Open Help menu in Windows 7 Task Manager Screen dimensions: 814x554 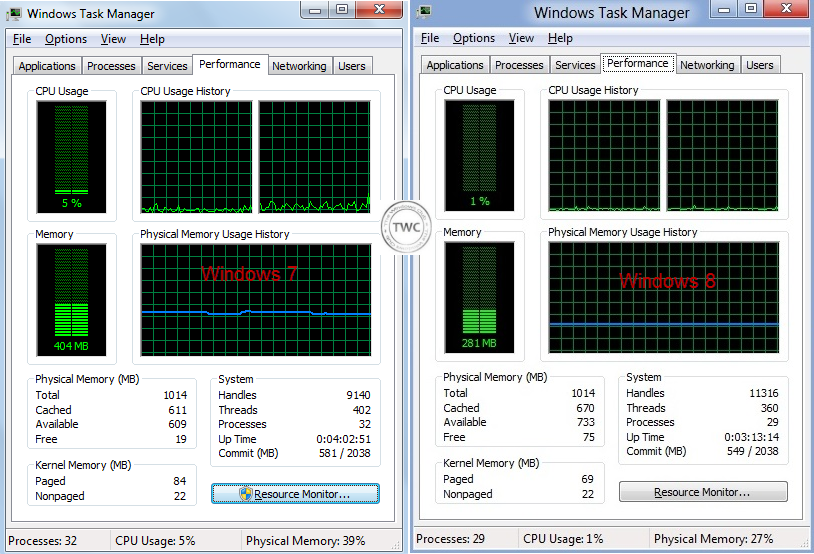click(x=152, y=39)
